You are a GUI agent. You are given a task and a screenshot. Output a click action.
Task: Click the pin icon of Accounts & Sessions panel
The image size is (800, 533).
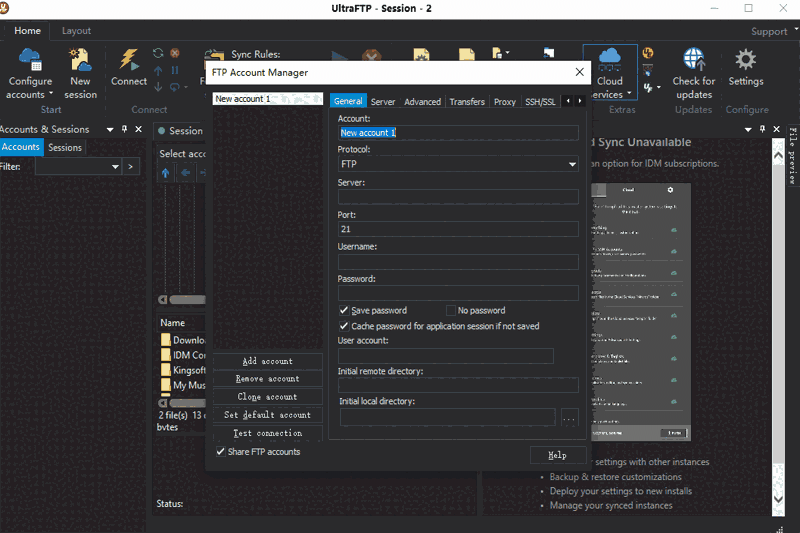(125, 130)
